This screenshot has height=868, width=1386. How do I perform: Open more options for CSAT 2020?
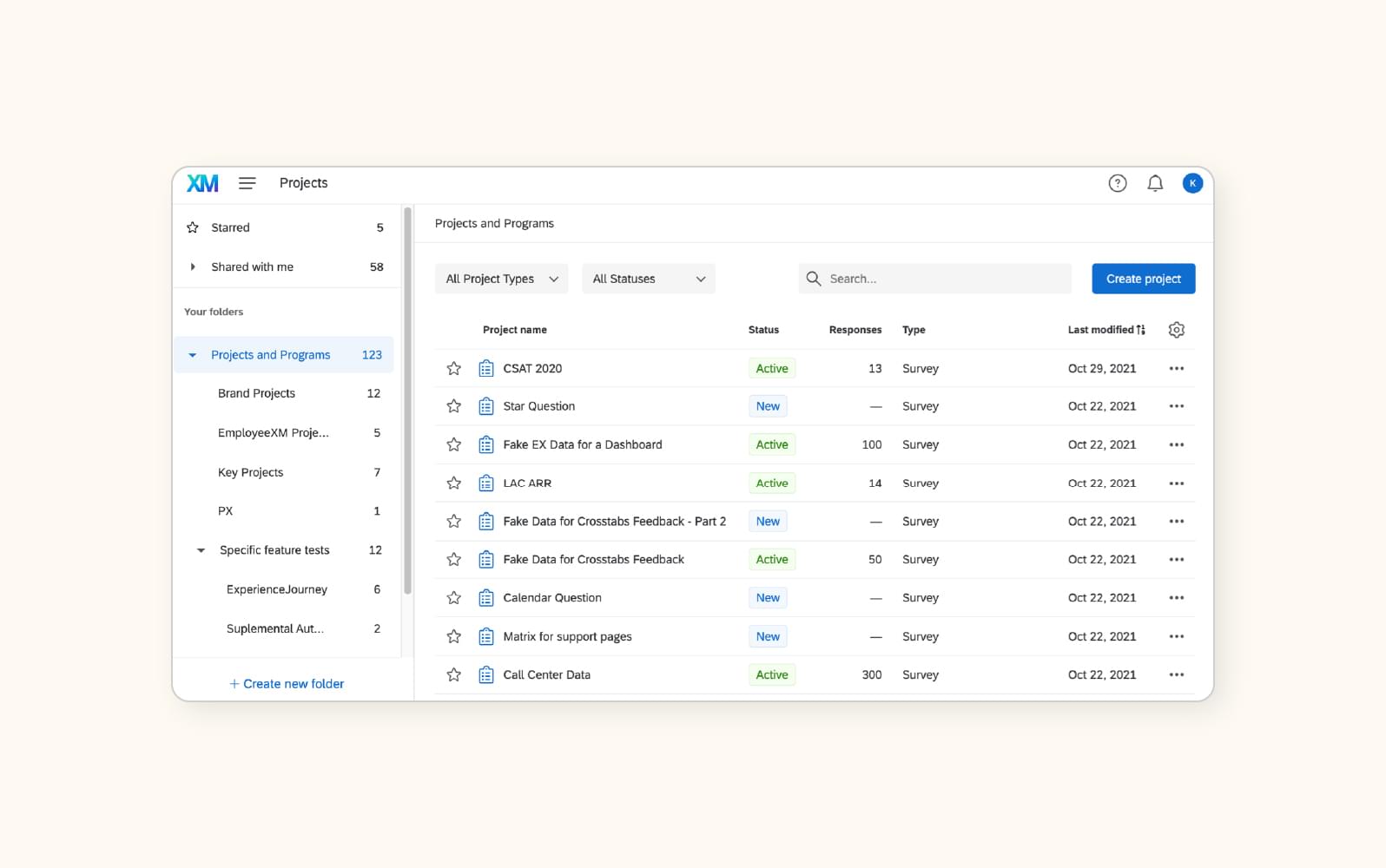click(1177, 369)
